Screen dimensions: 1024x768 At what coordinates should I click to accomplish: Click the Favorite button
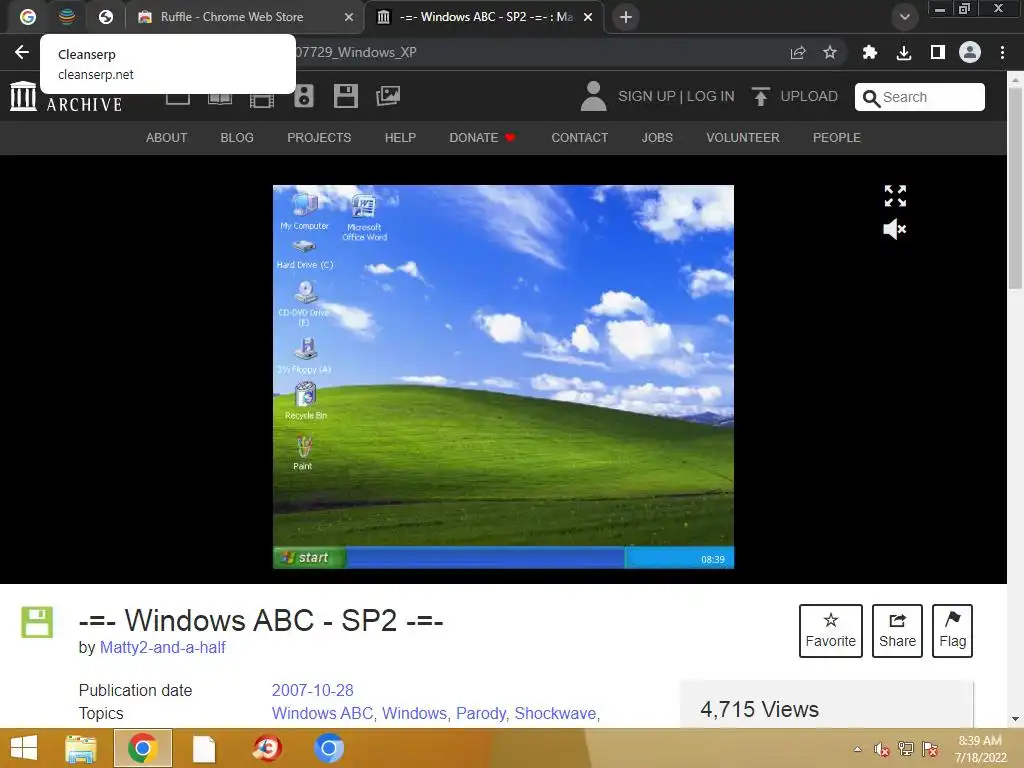coord(831,631)
